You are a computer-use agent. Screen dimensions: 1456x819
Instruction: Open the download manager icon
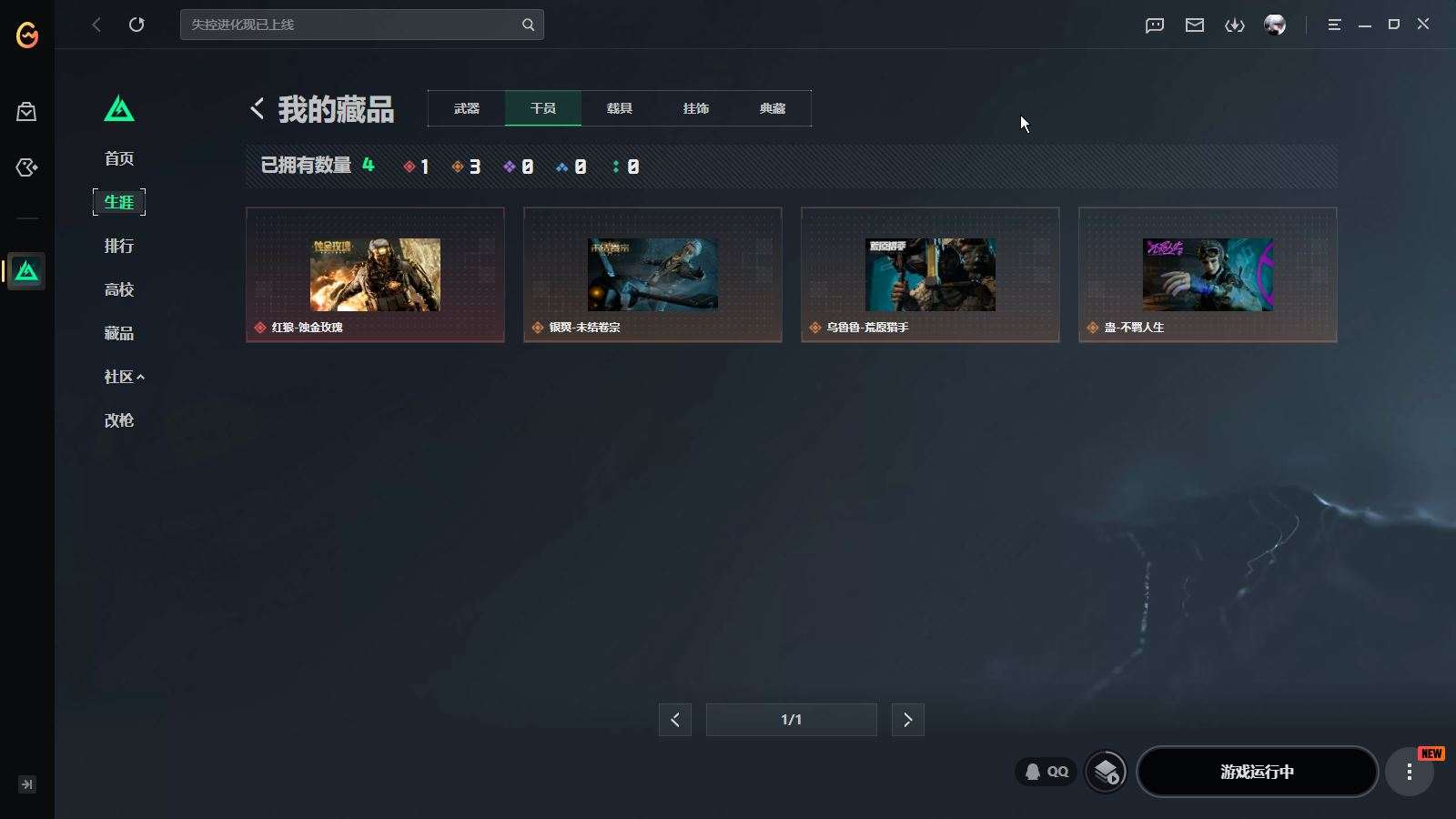click(1235, 25)
